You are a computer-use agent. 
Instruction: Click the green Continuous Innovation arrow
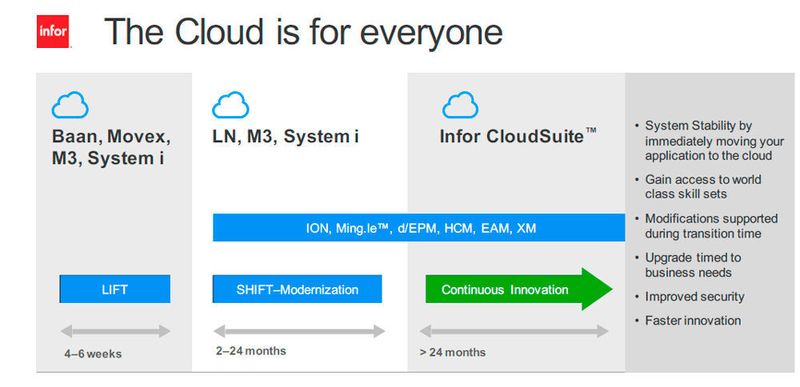click(519, 289)
